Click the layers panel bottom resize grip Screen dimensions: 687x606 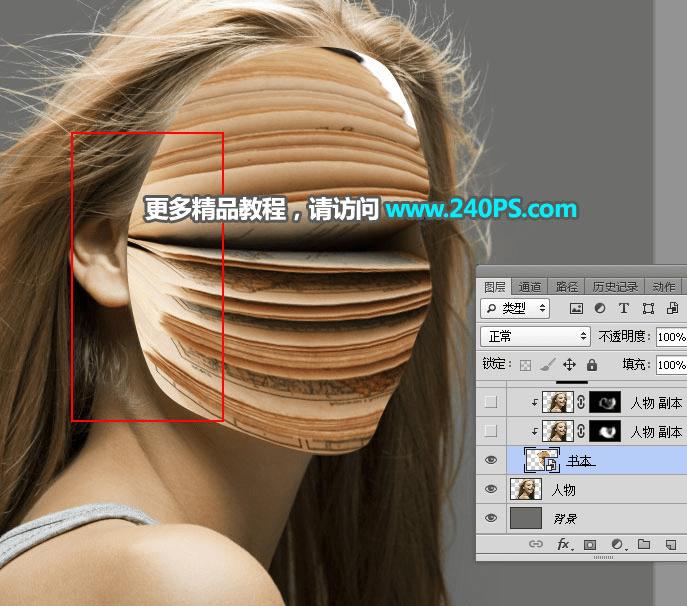603,557
